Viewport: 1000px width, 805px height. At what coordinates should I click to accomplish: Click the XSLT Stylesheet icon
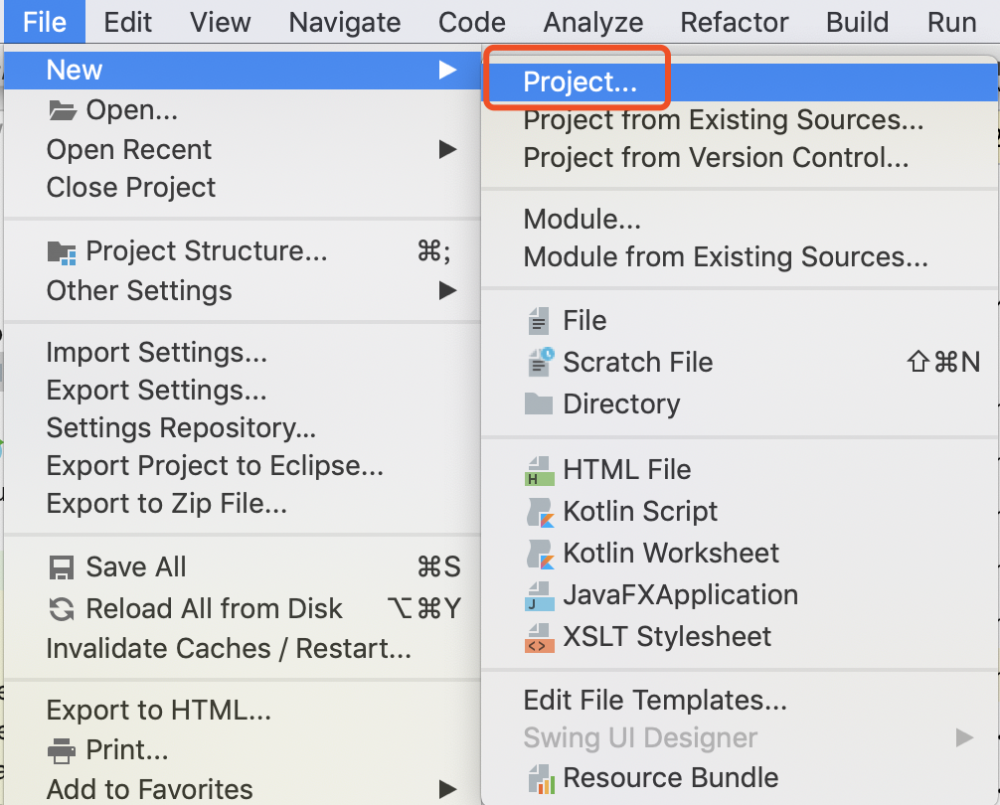click(540, 637)
